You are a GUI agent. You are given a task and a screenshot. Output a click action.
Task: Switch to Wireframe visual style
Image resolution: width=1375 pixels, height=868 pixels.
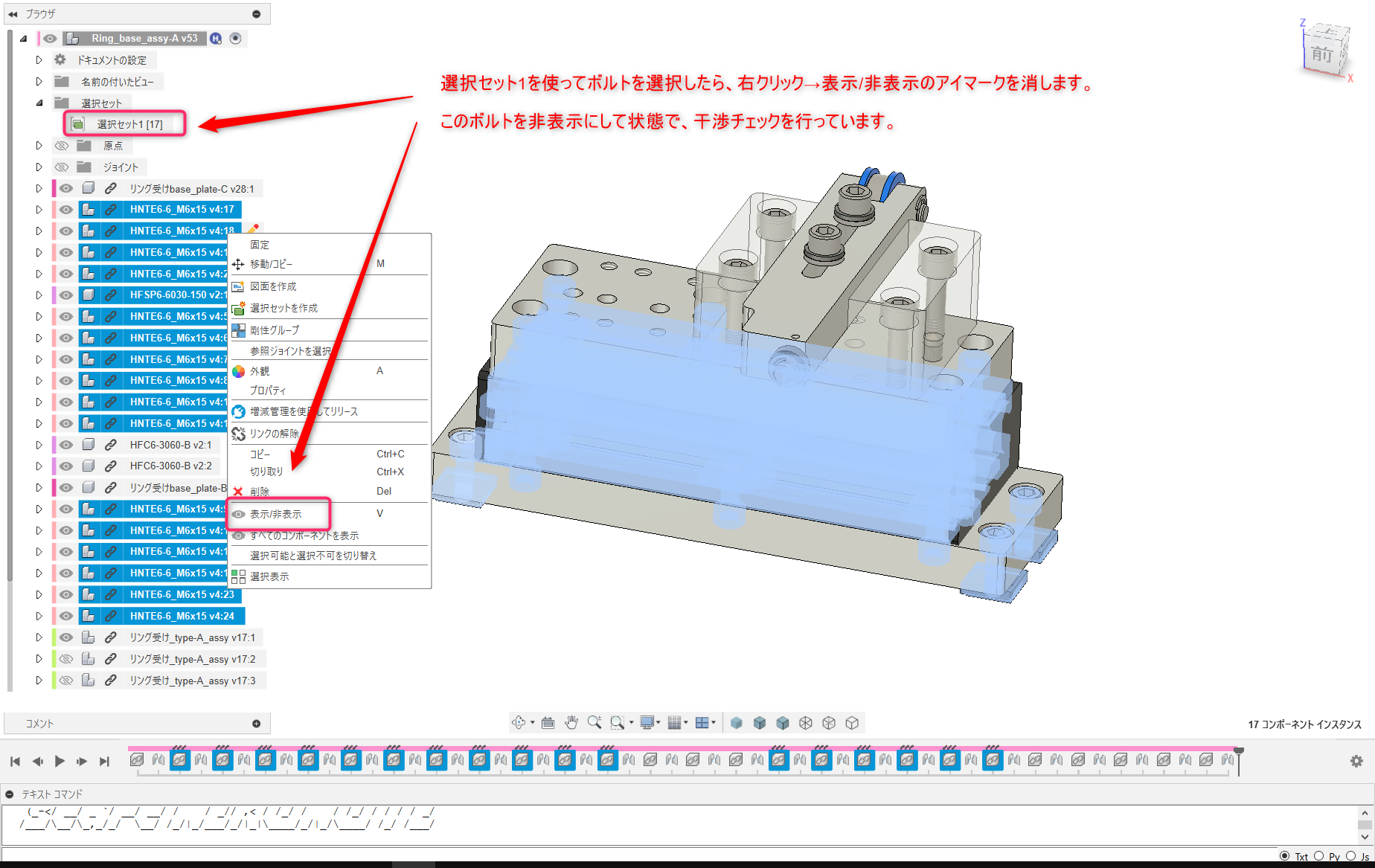click(x=806, y=723)
